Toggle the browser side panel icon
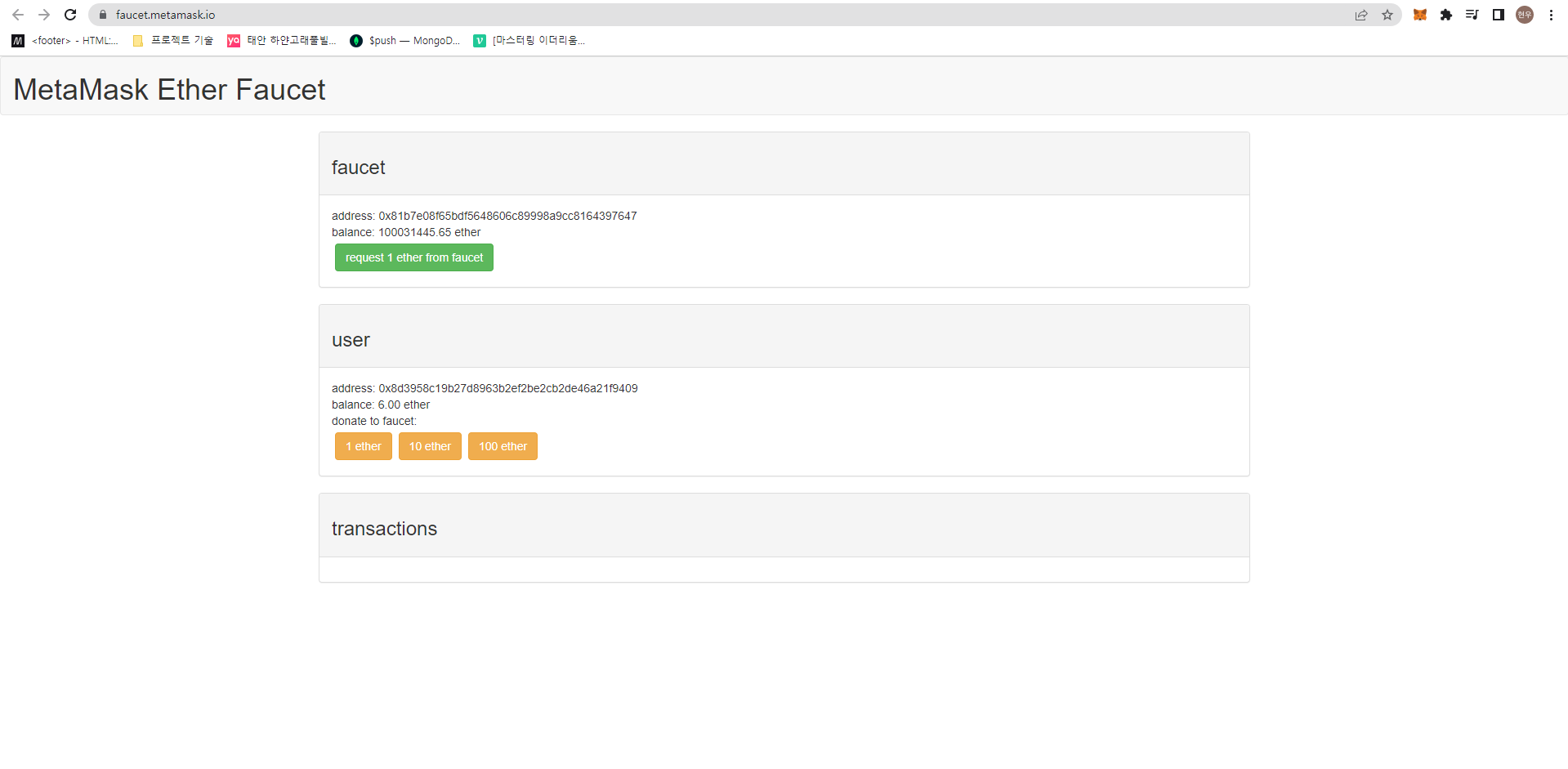This screenshot has width=1568, height=769. pos(1499,15)
